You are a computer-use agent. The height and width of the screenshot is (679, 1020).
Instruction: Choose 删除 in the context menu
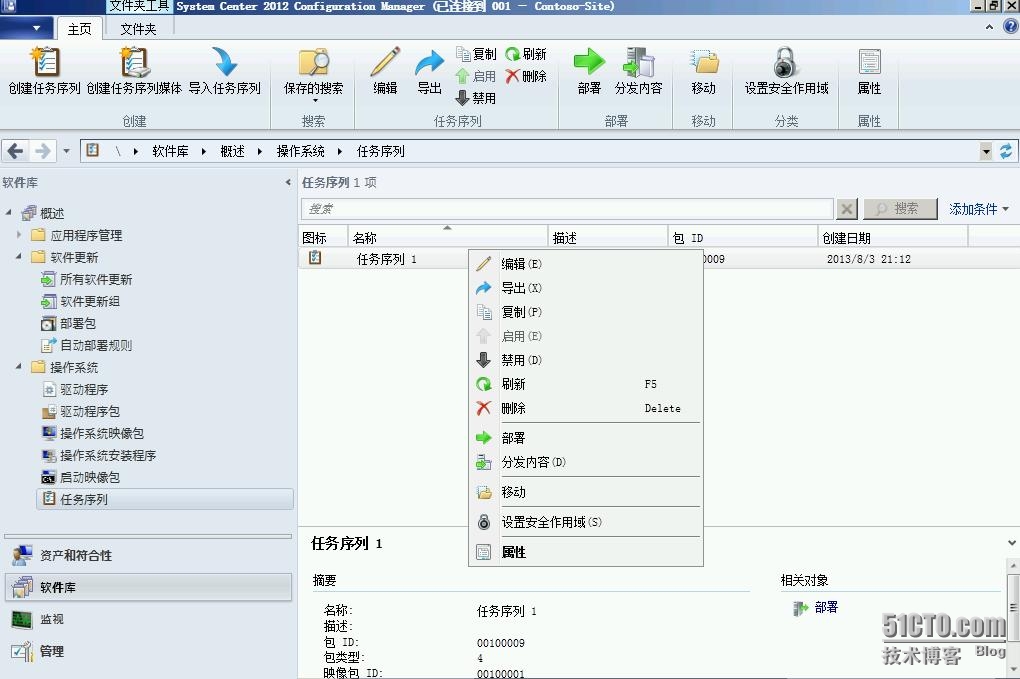pyautogui.click(x=585, y=408)
